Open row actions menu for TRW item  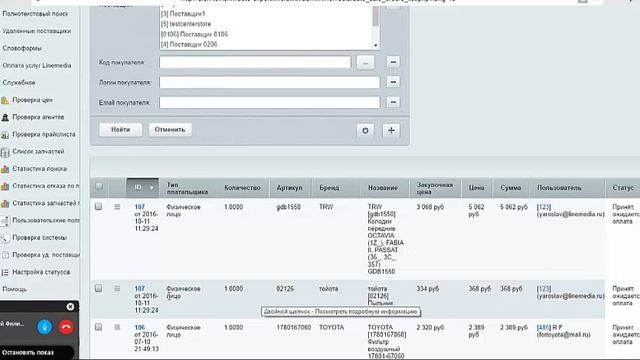click(x=117, y=207)
